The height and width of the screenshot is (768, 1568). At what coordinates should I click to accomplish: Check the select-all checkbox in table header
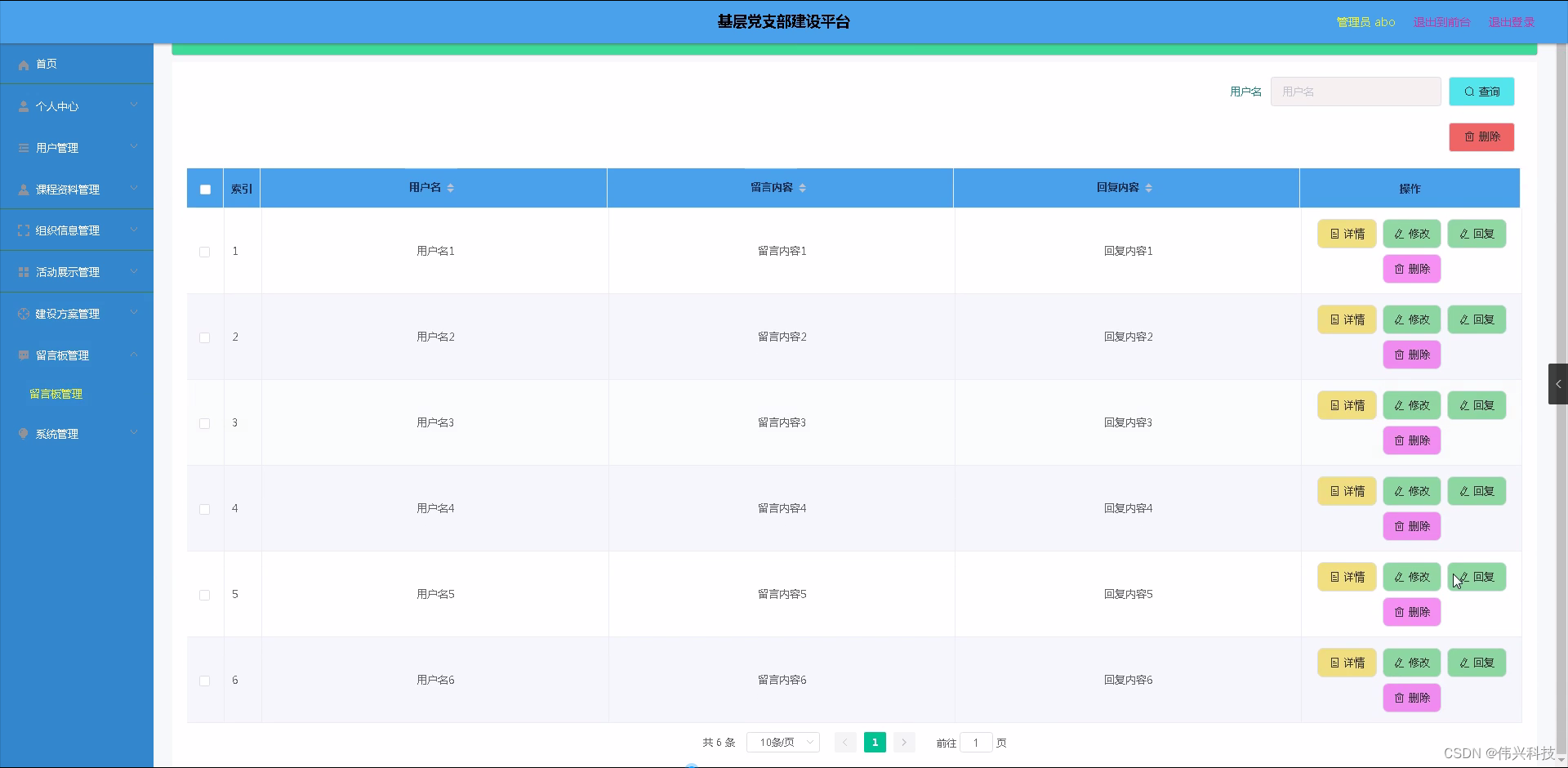(205, 189)
